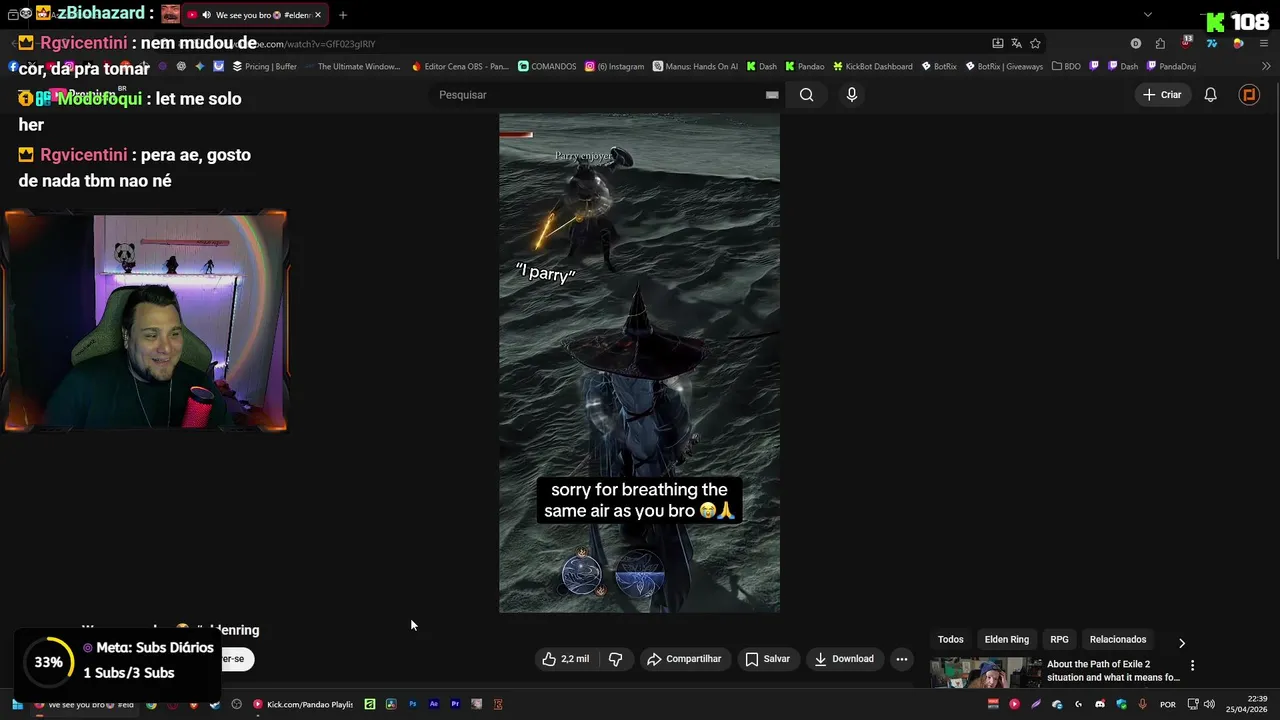This screenshot has height=720, width=1280.
Task: Open the PandaDruj bookmark
Action: pyautogui.click(x=1171, y=67)
